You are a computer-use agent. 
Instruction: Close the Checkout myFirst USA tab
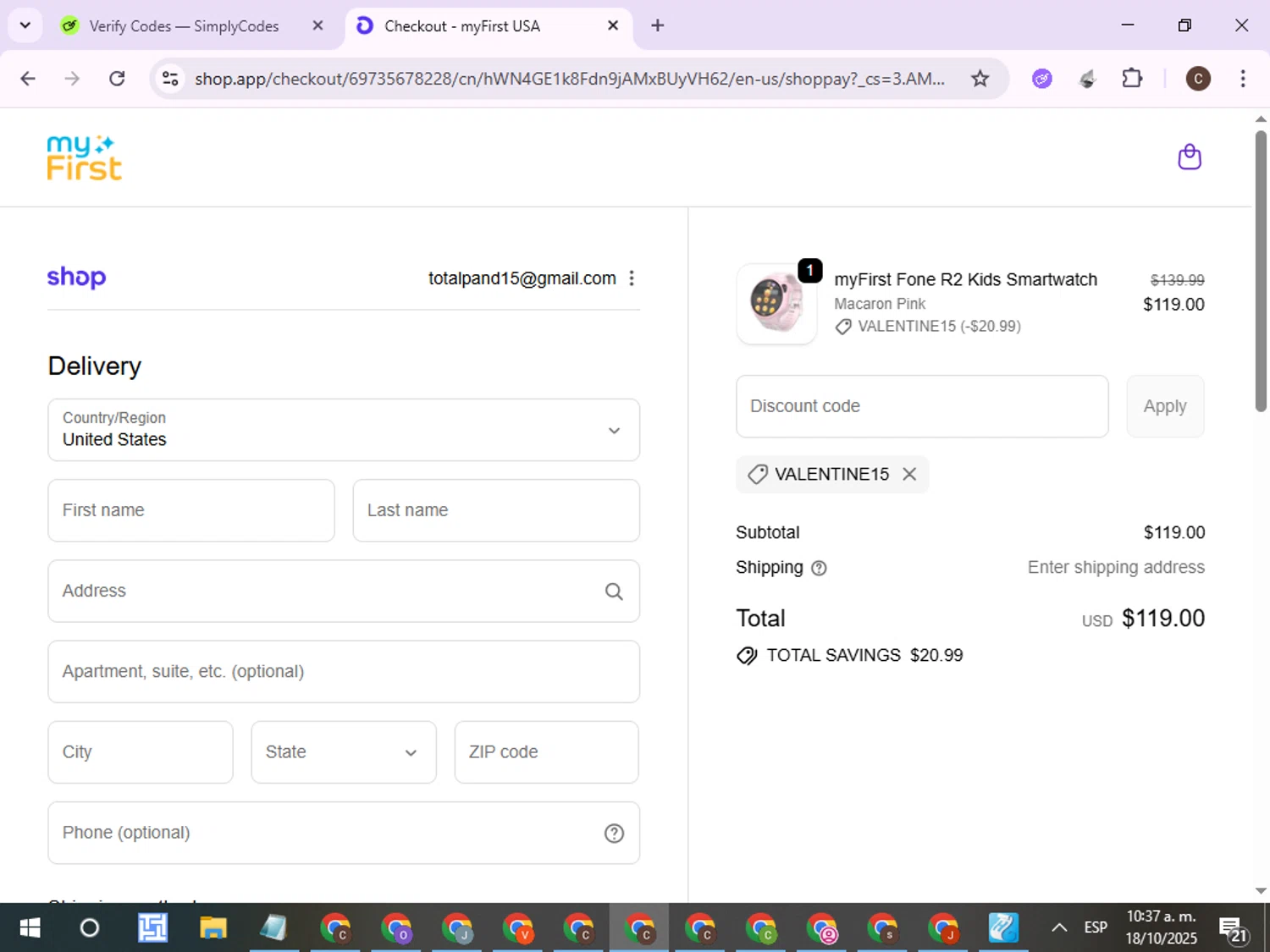click(x=613, y=25)
